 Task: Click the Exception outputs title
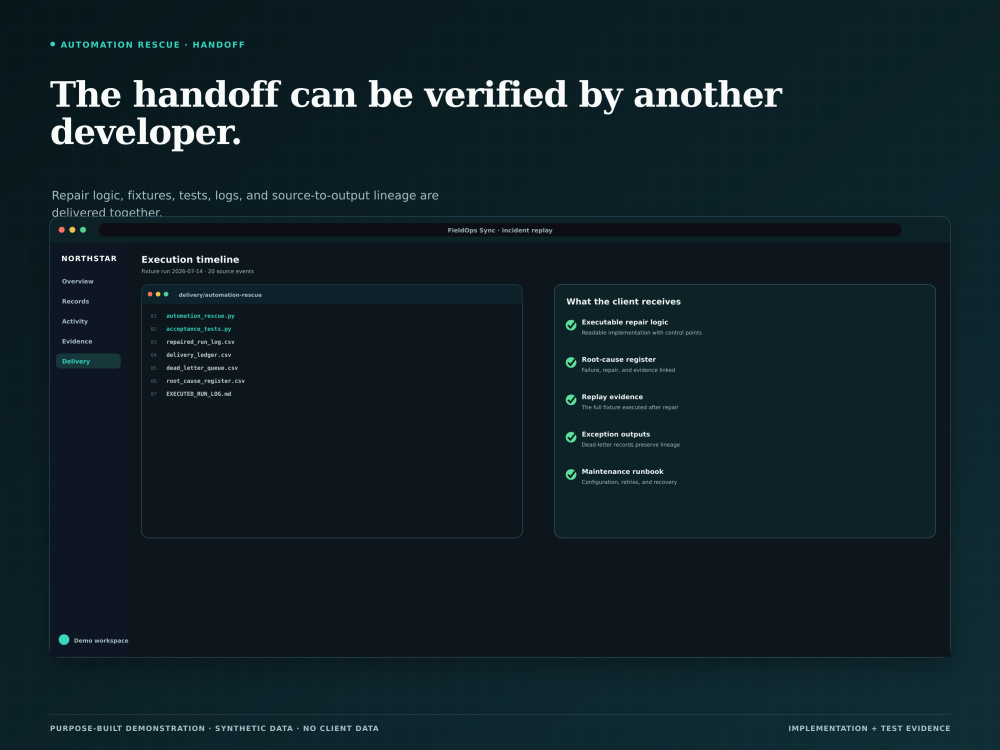coord(615,434)
